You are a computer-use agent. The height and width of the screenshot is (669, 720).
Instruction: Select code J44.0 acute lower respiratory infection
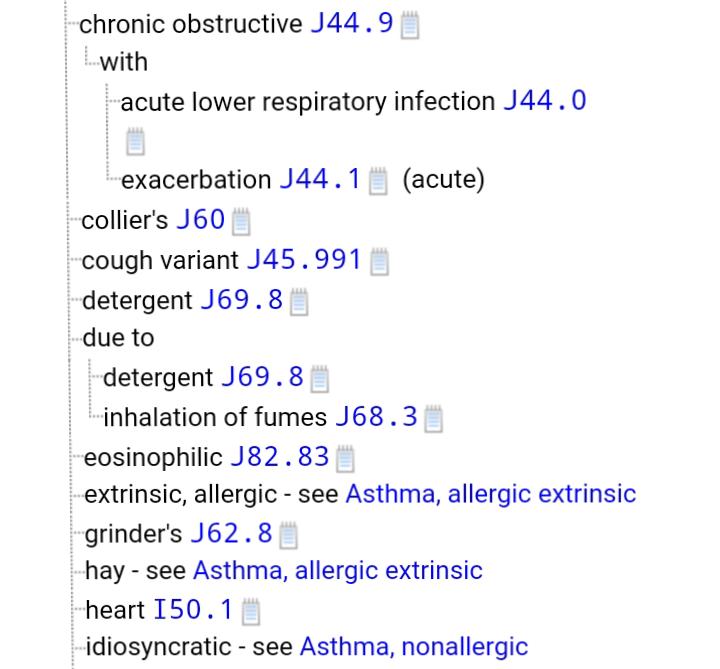click(x=545, y=101)
